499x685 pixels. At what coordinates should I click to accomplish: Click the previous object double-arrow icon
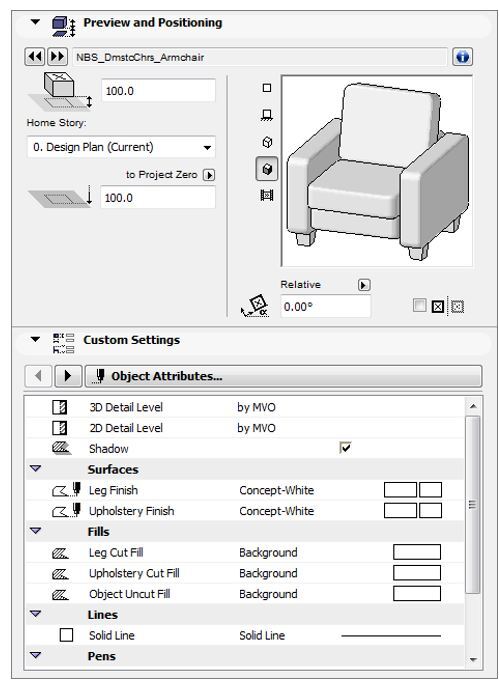pyautogui.click(x=35, y=57)
